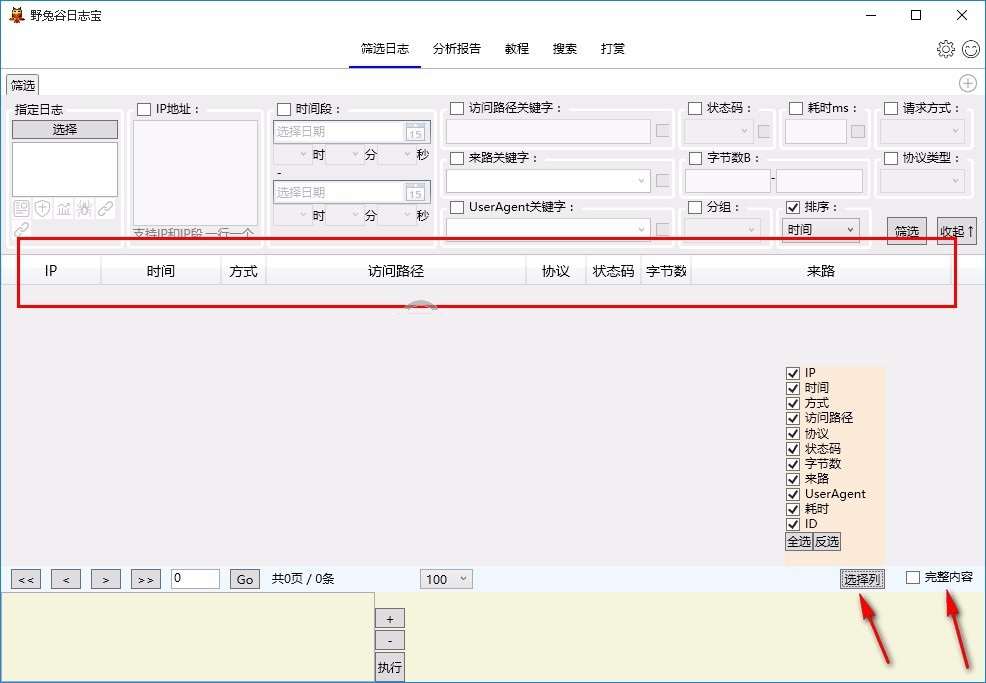Click the shield icon under log list
Image resolution: width=986 pixels, height=683 pixels.
click(x=42, y=208)
